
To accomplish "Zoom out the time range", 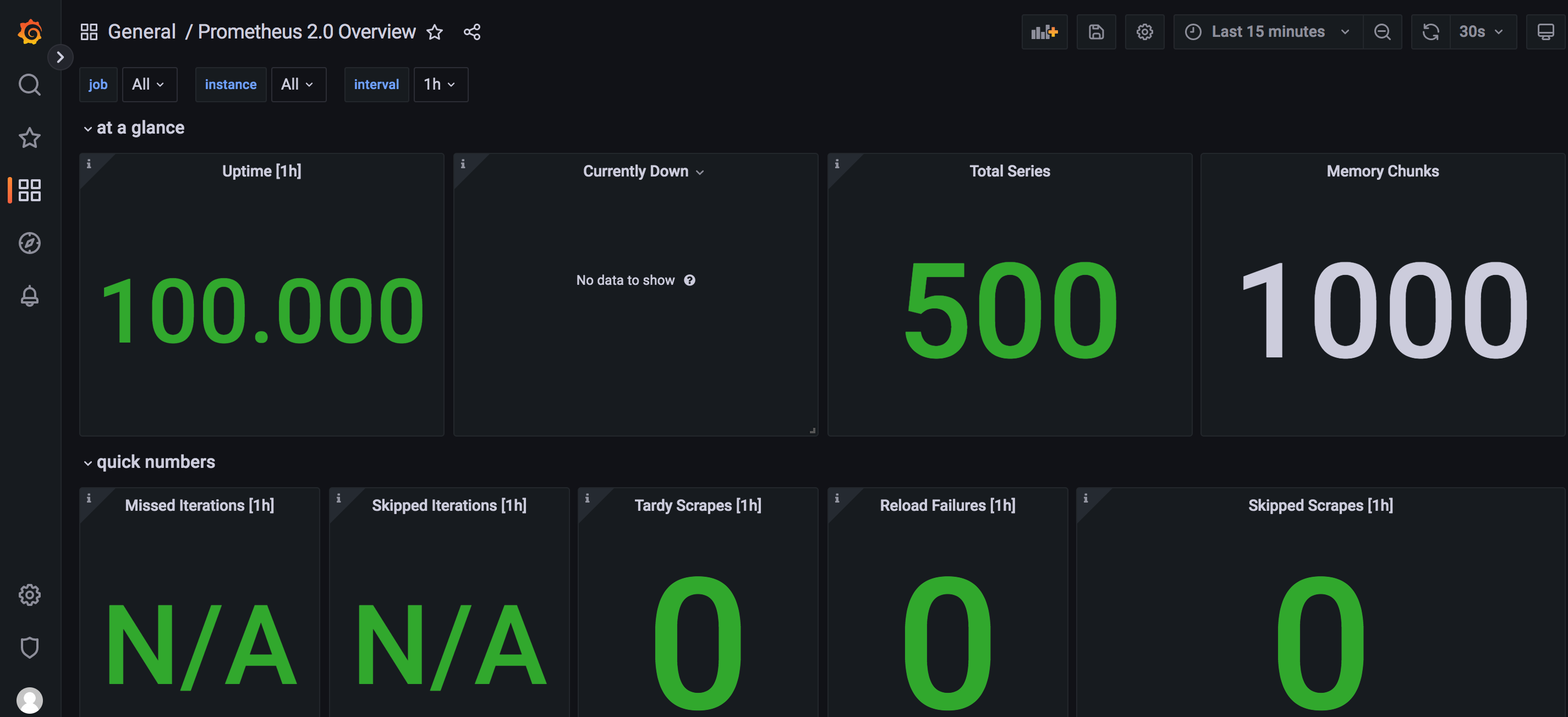I will pos(1383,32).
